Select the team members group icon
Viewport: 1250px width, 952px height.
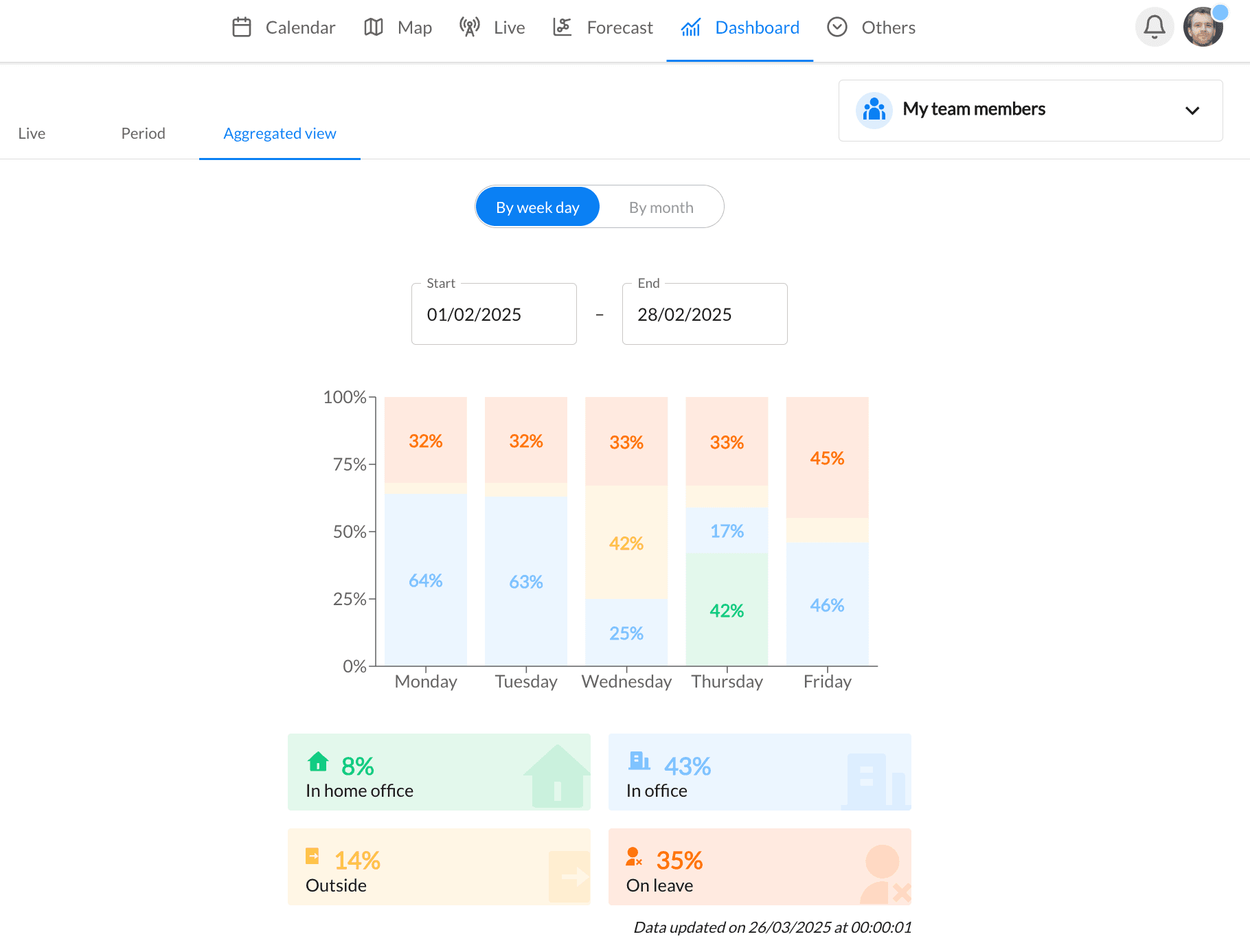point(873,109)
